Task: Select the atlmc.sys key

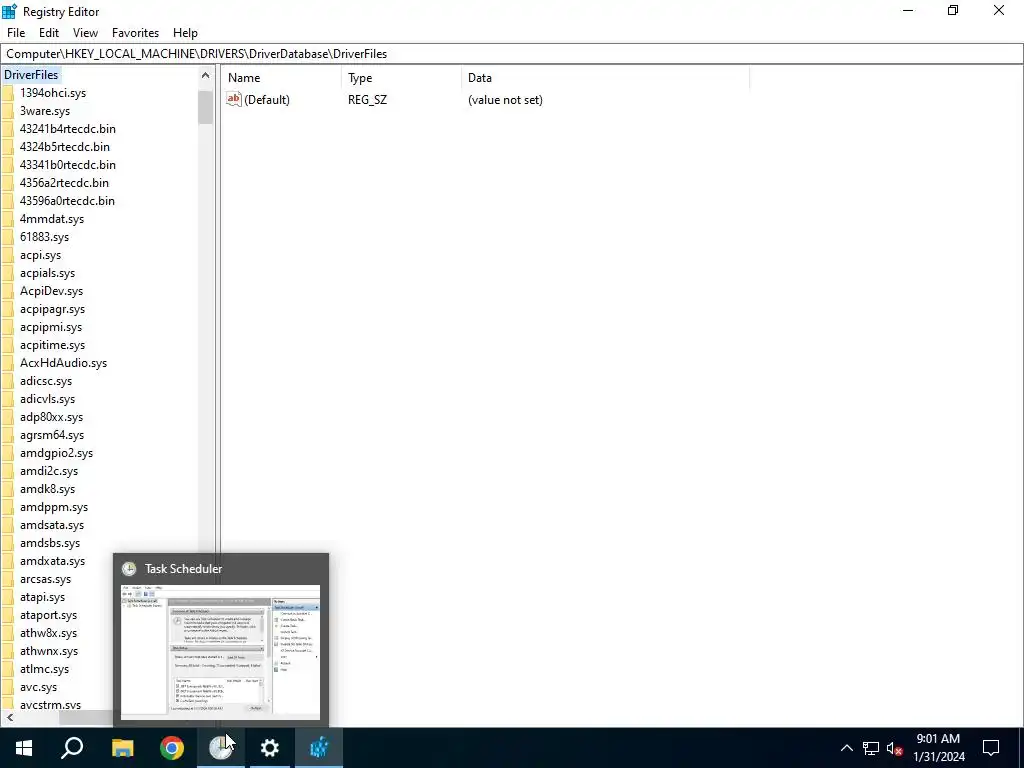Action: click(44, 669)
